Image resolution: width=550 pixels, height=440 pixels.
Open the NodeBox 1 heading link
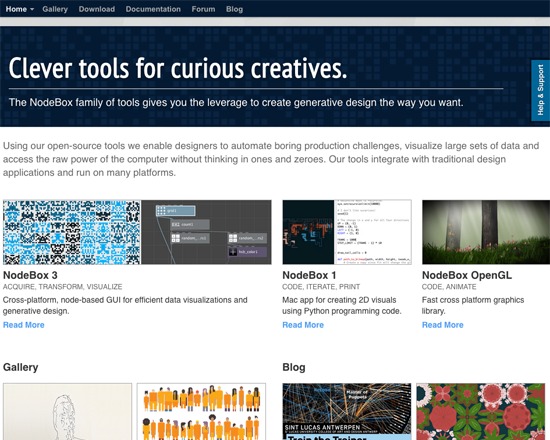click(309, 275)
